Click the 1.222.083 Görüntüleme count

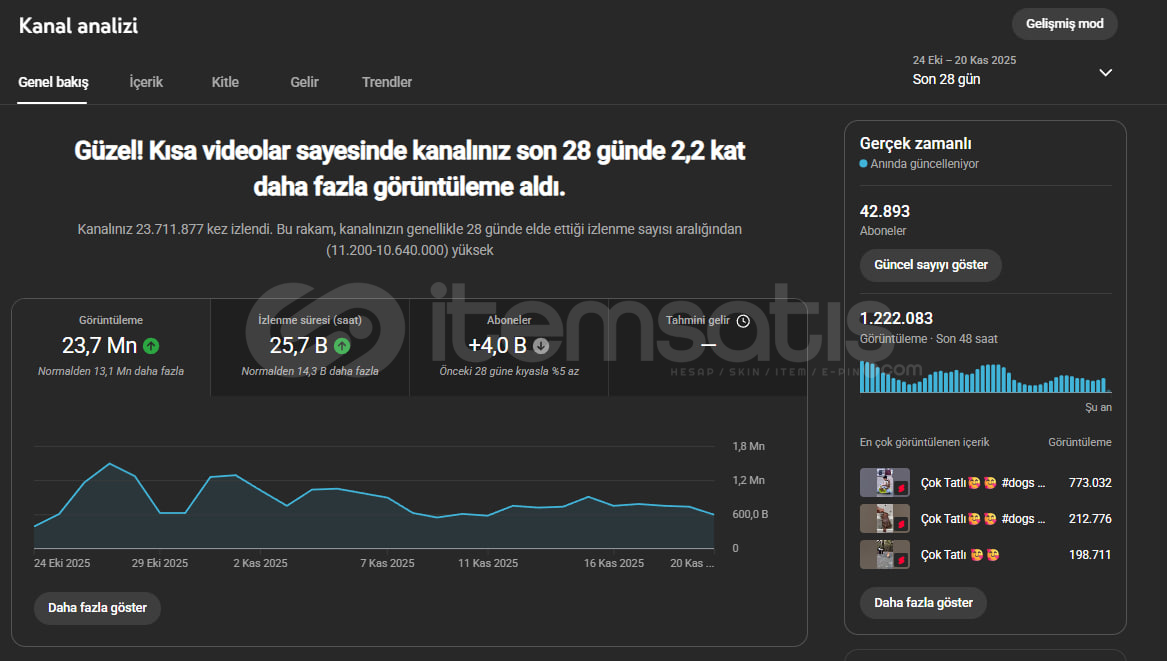[896, 319]
